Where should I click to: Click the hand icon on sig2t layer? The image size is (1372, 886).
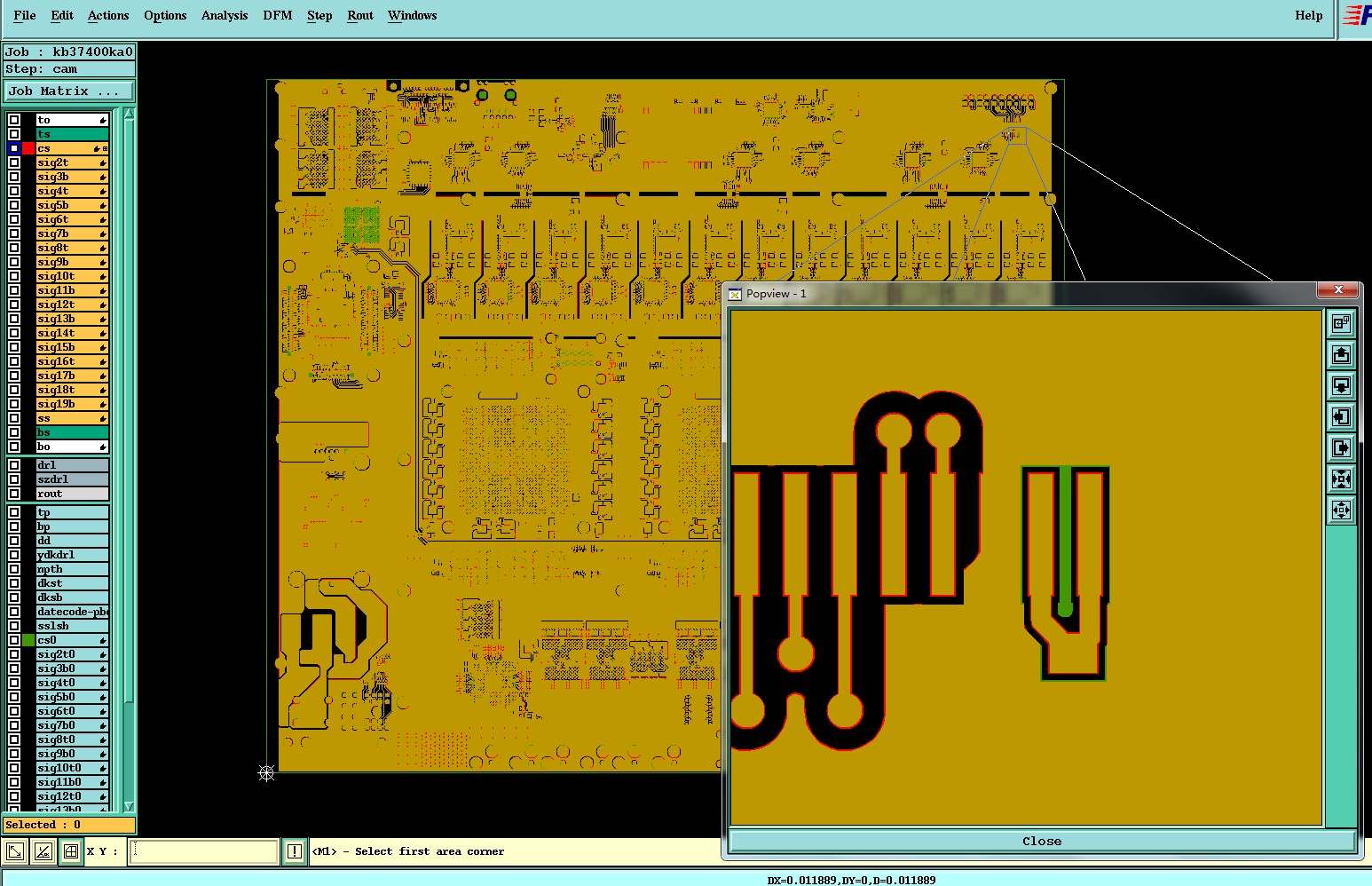(x=103, y=162)
